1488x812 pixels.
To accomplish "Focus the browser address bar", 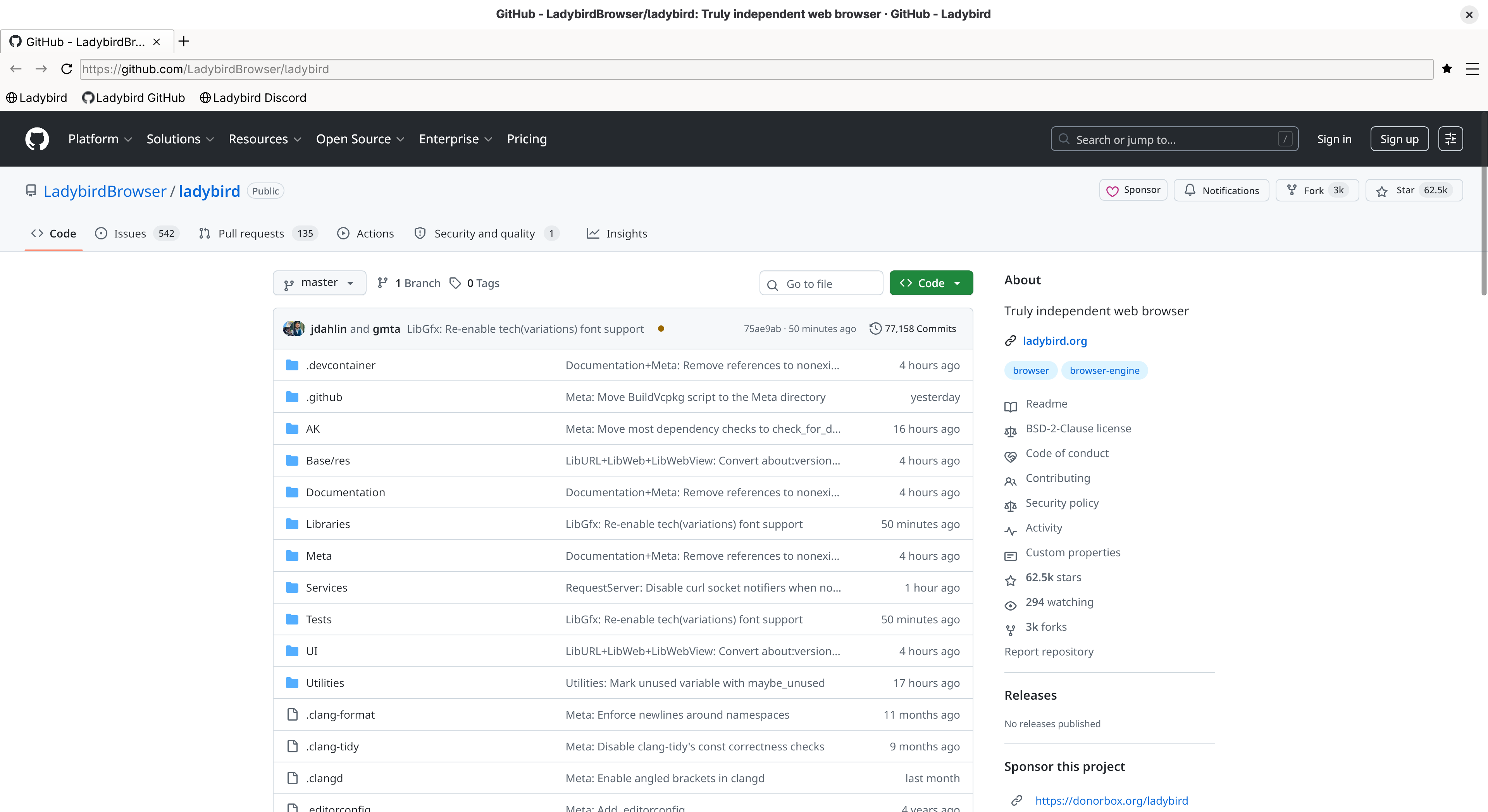I will tap(756, 69).
